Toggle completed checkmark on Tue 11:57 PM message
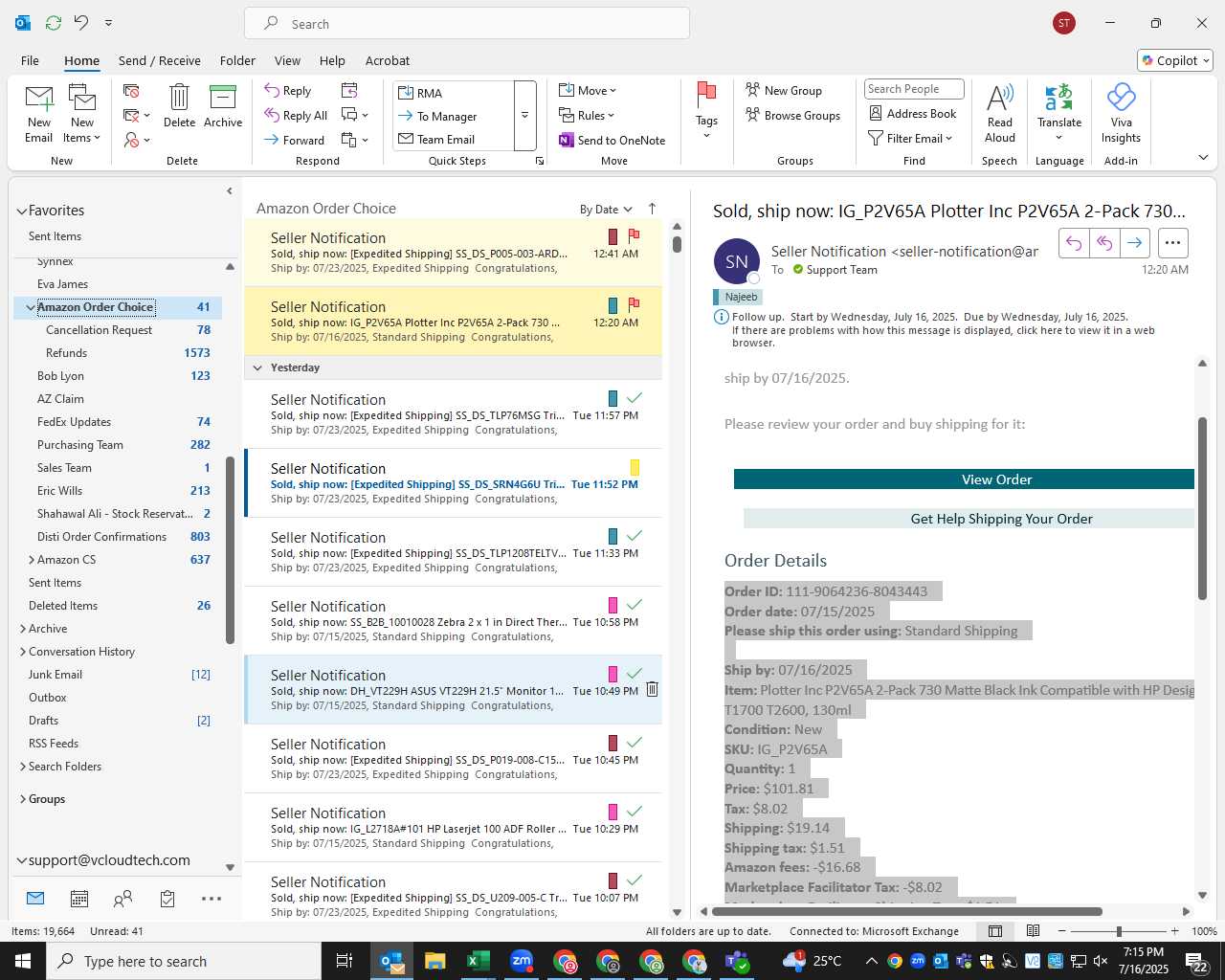The image size is (1225, 980). point(634,397)
